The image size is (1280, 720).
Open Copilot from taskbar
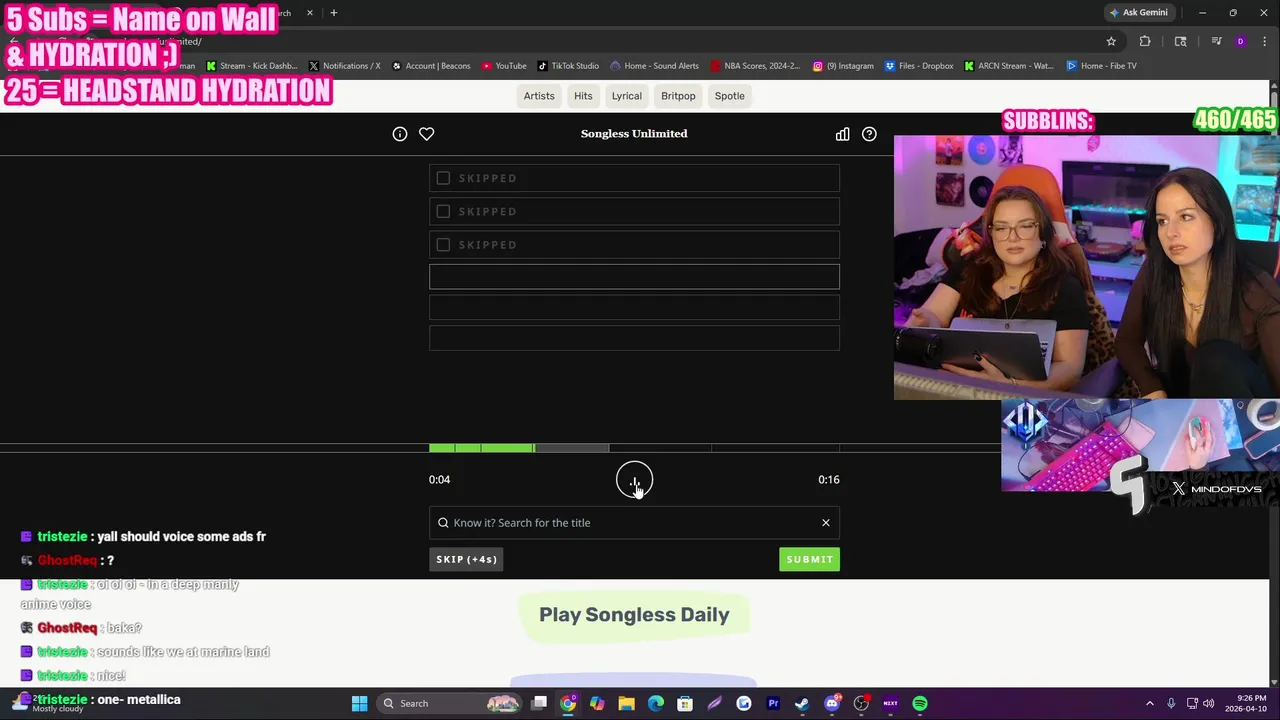click(x=597, y=704)
